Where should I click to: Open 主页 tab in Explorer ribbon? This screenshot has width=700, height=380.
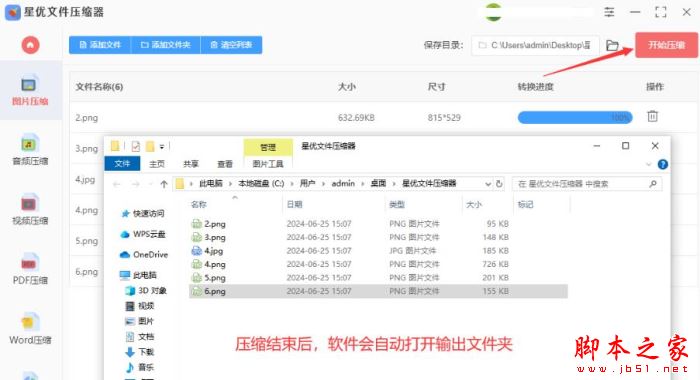157,164
